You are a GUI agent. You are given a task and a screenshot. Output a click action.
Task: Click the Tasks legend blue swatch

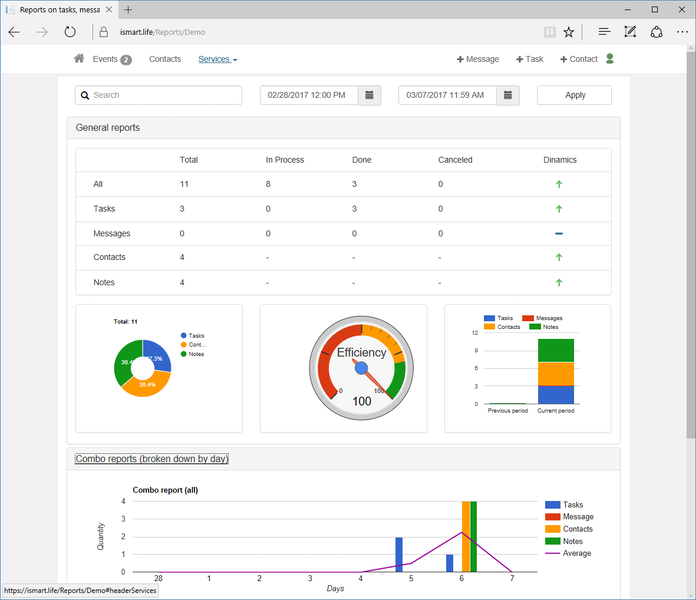point(552,505)
